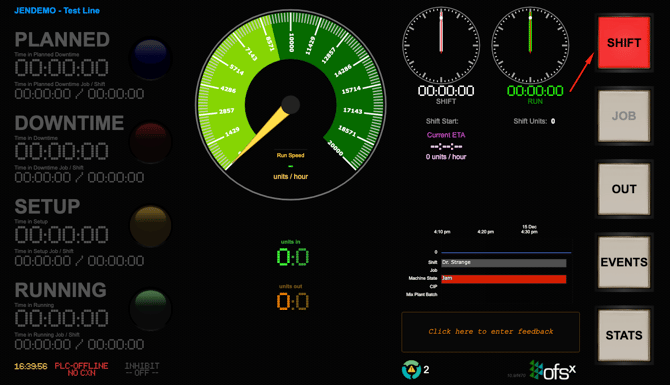Image resolution: width=670 pixels, height=385 pixels.
Task: Click the Shift analog clock dial
Action: tap(441, 45)
